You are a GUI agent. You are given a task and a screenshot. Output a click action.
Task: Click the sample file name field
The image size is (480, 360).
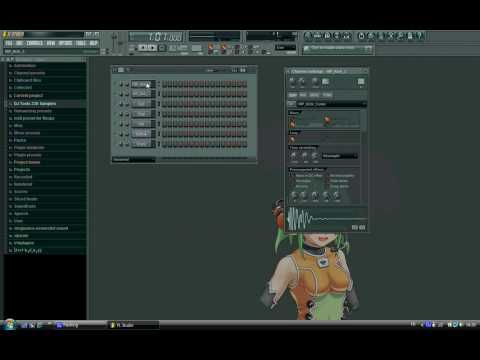tap(331, 104)
